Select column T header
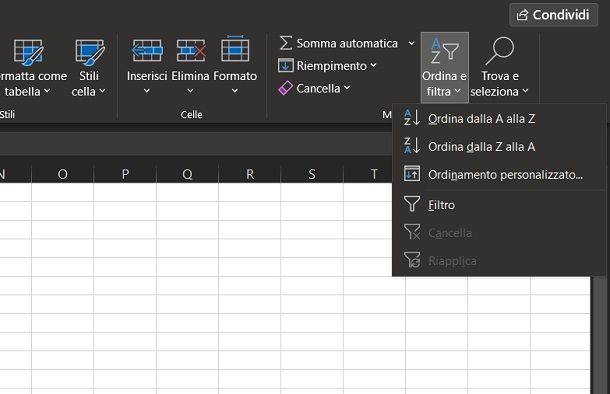 point(374,174)
